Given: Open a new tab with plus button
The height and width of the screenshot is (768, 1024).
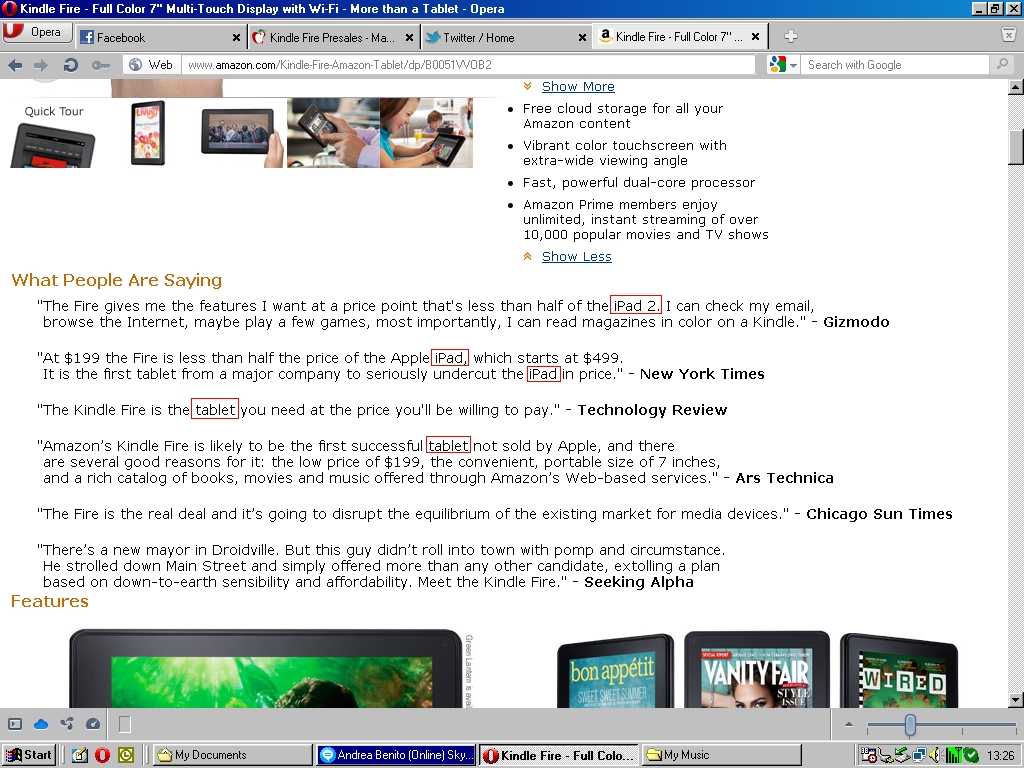Looking at the screenshot, I should point(790,37).
